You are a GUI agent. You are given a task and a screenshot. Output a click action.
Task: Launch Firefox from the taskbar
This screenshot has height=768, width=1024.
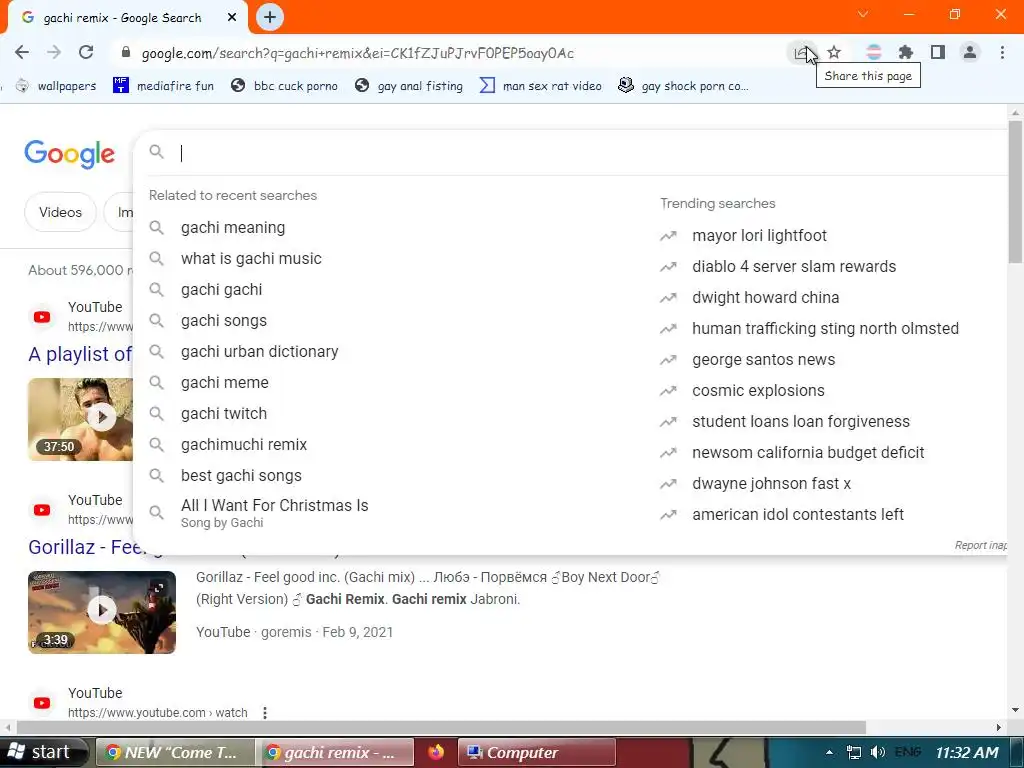pyautogui.click(x=436, y=752)
